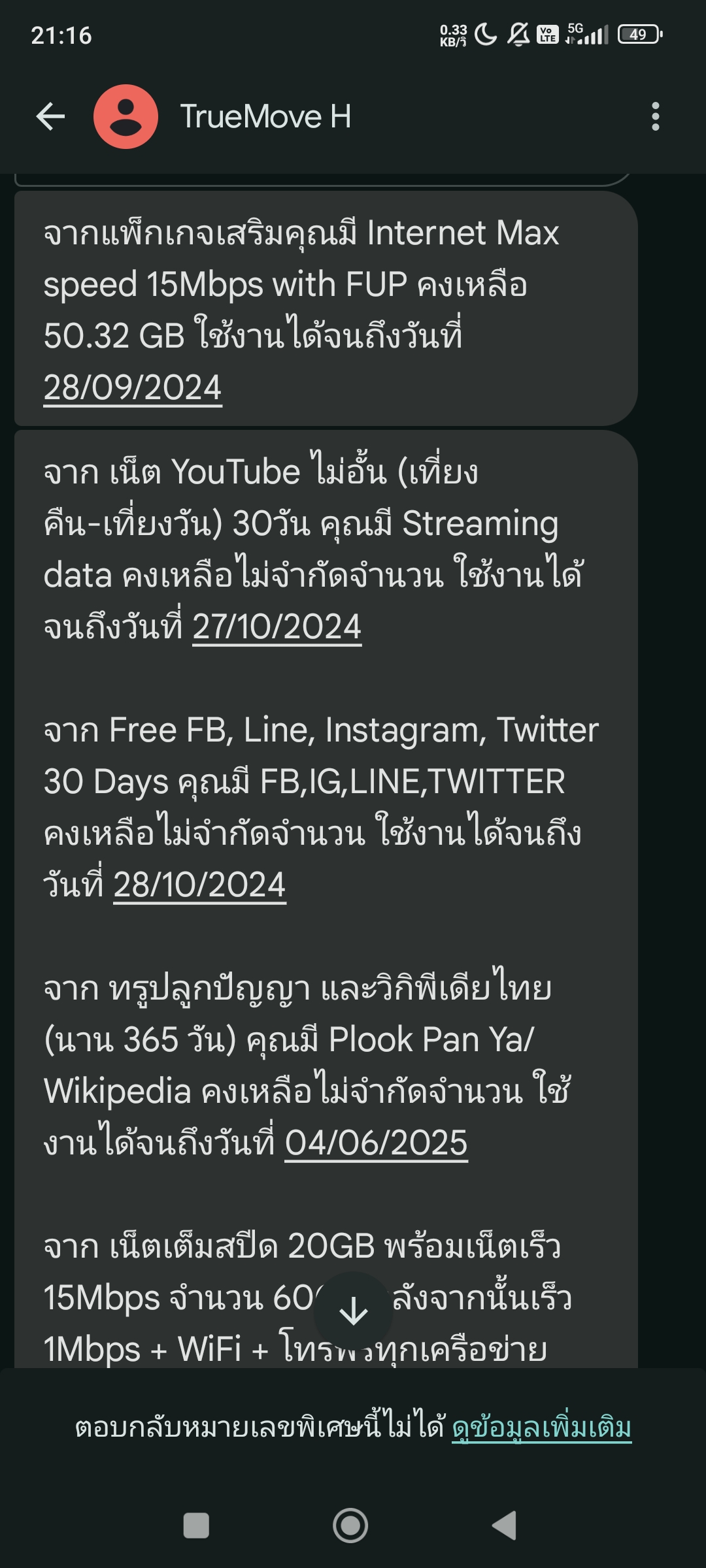Tap the battery indicator in status bar
The image size is (706, 1568).
[640, 34]
